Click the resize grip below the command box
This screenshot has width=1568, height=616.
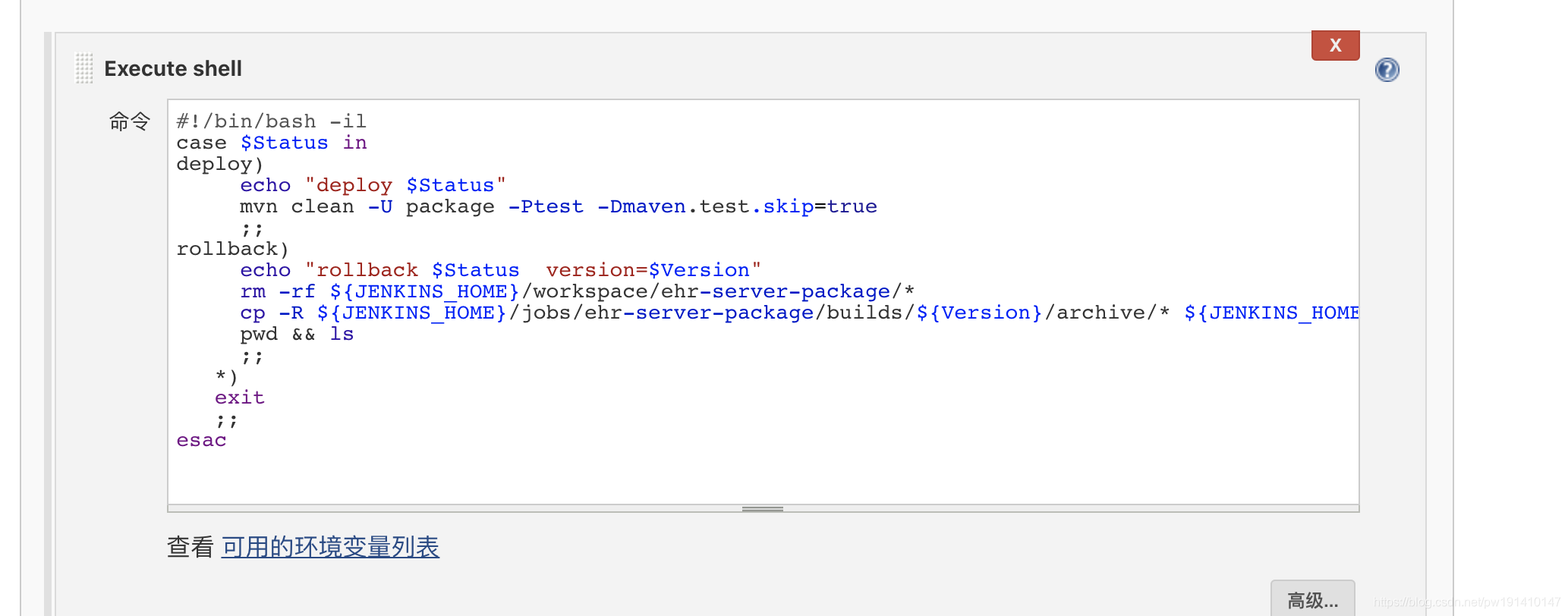(x=763, y=508)
